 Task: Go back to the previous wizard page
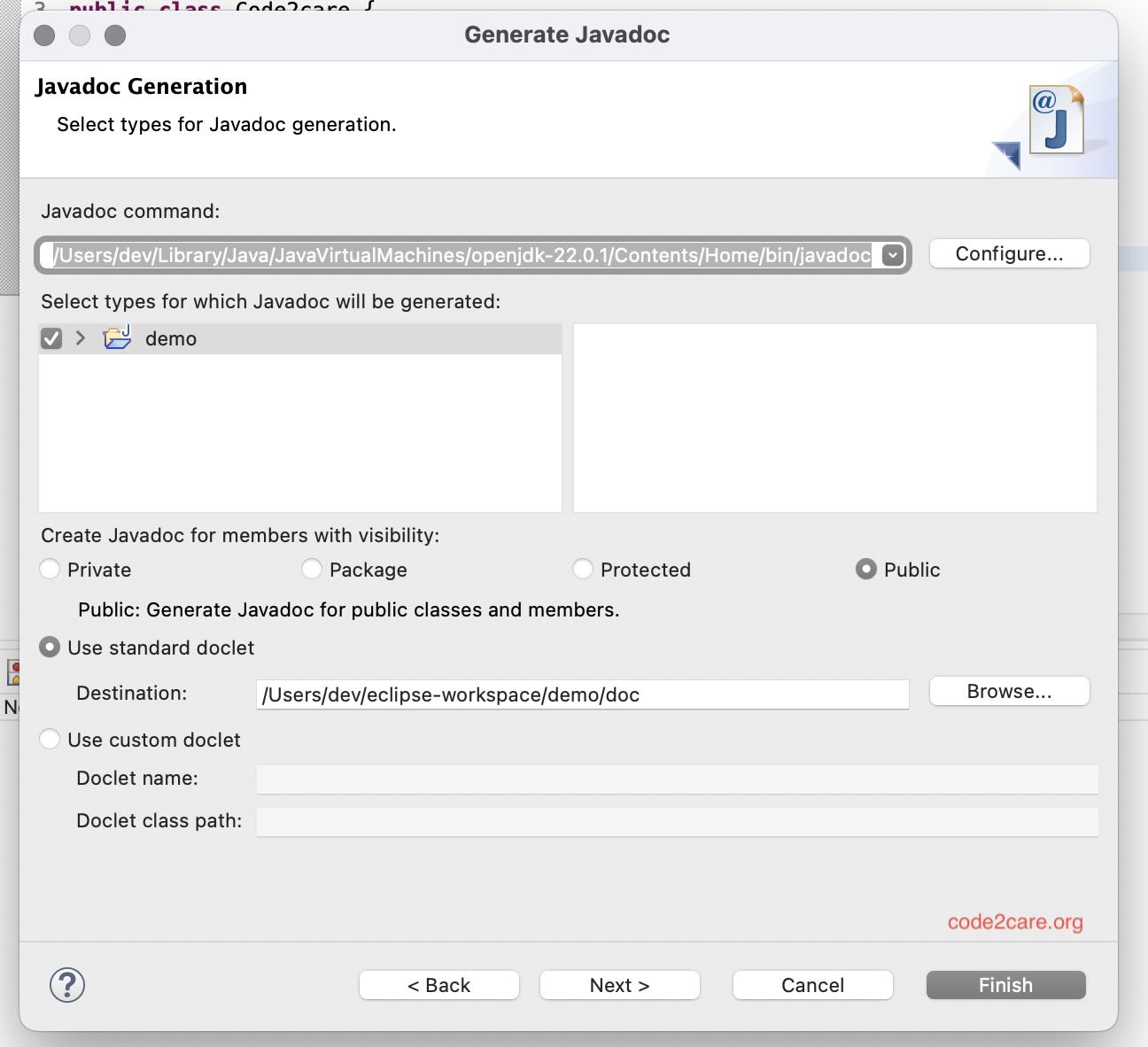(x=438, y=984)
